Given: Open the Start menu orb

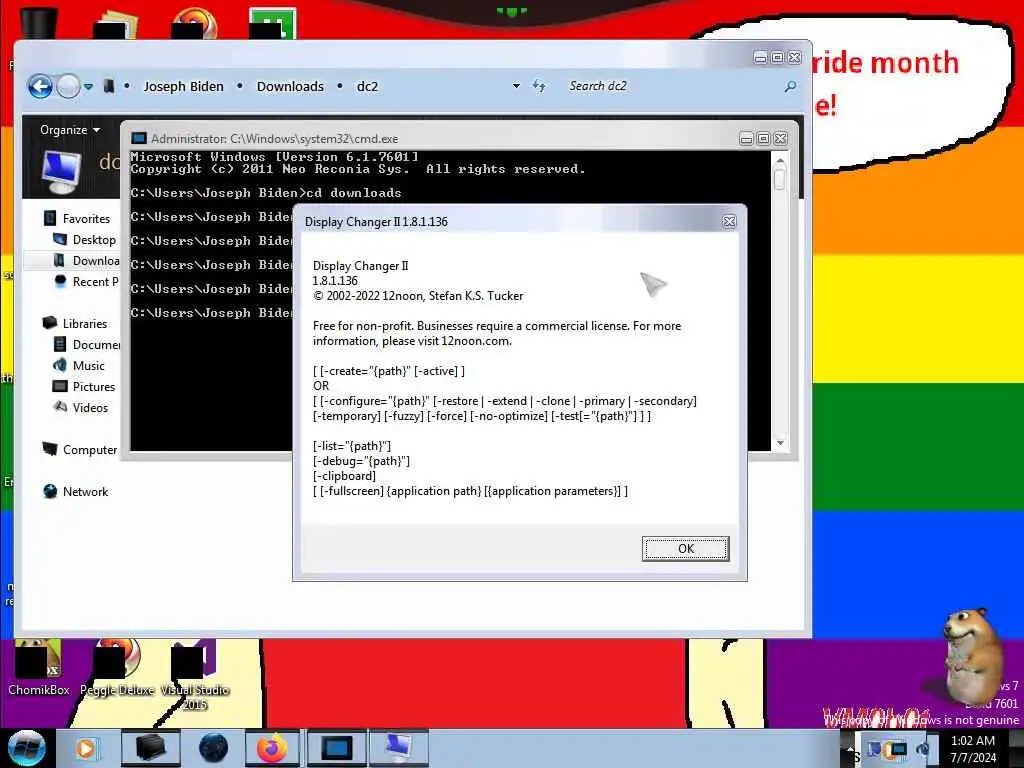Looking at the screenshot, I should coord(26,748).
